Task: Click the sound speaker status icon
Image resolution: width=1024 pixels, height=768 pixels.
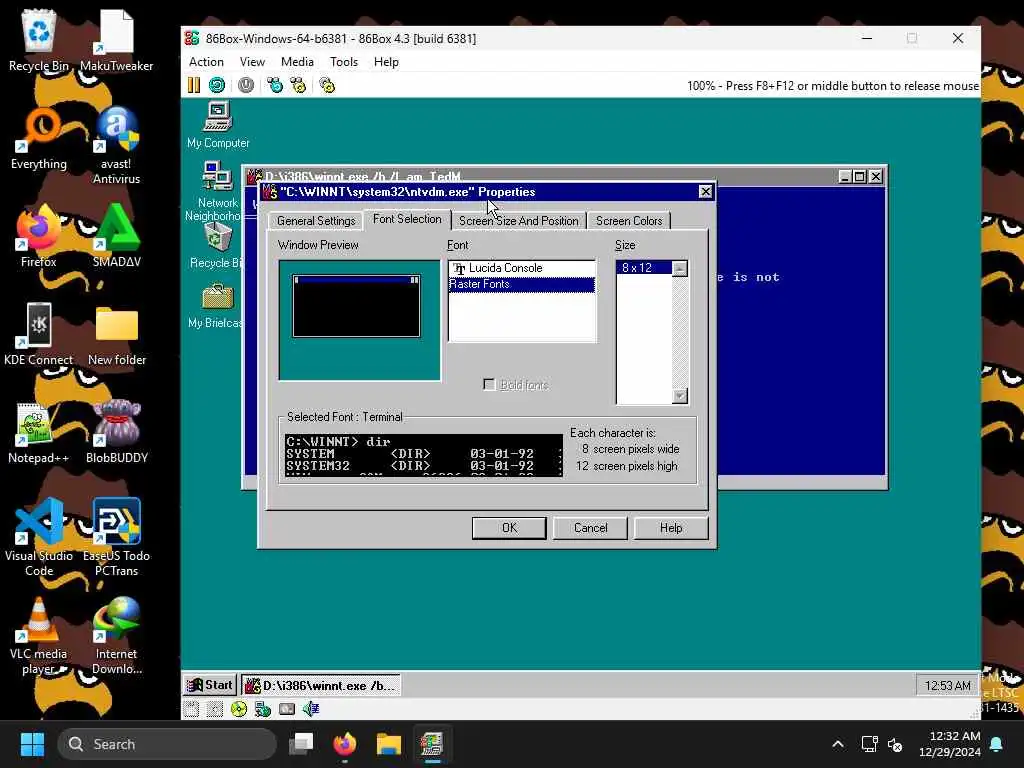Action: 311,709
